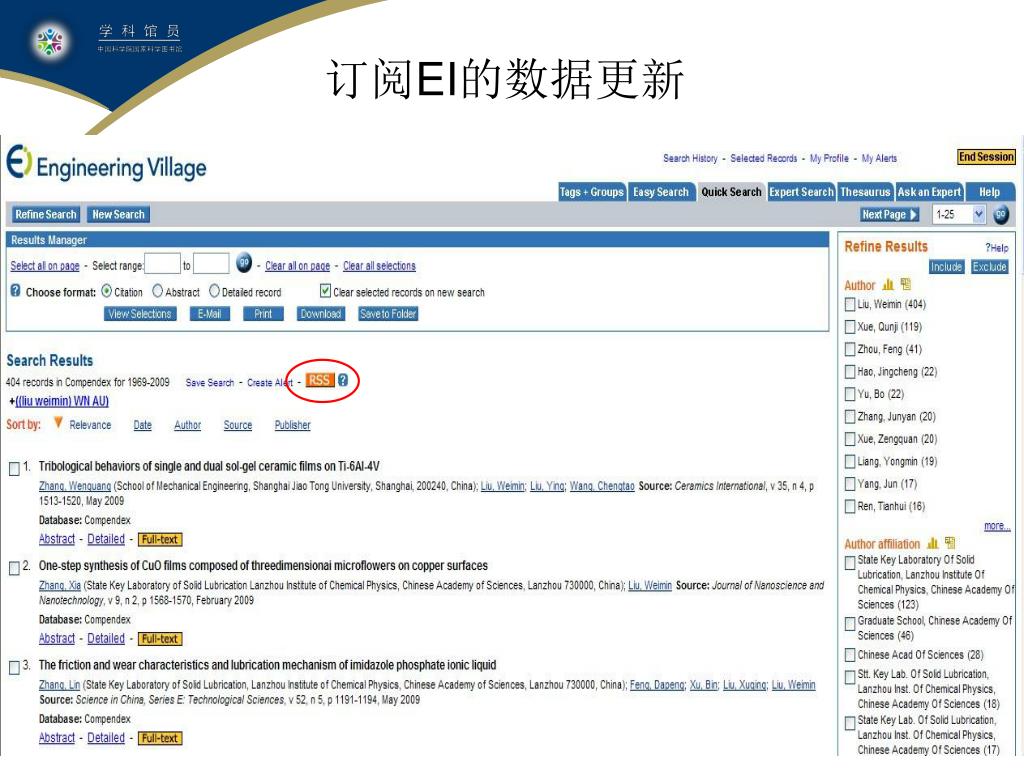Image resolution: width=1024 pixels, height=768 pixels.
Task: Tick the checkbox for result 2
Action: (14, 568)
